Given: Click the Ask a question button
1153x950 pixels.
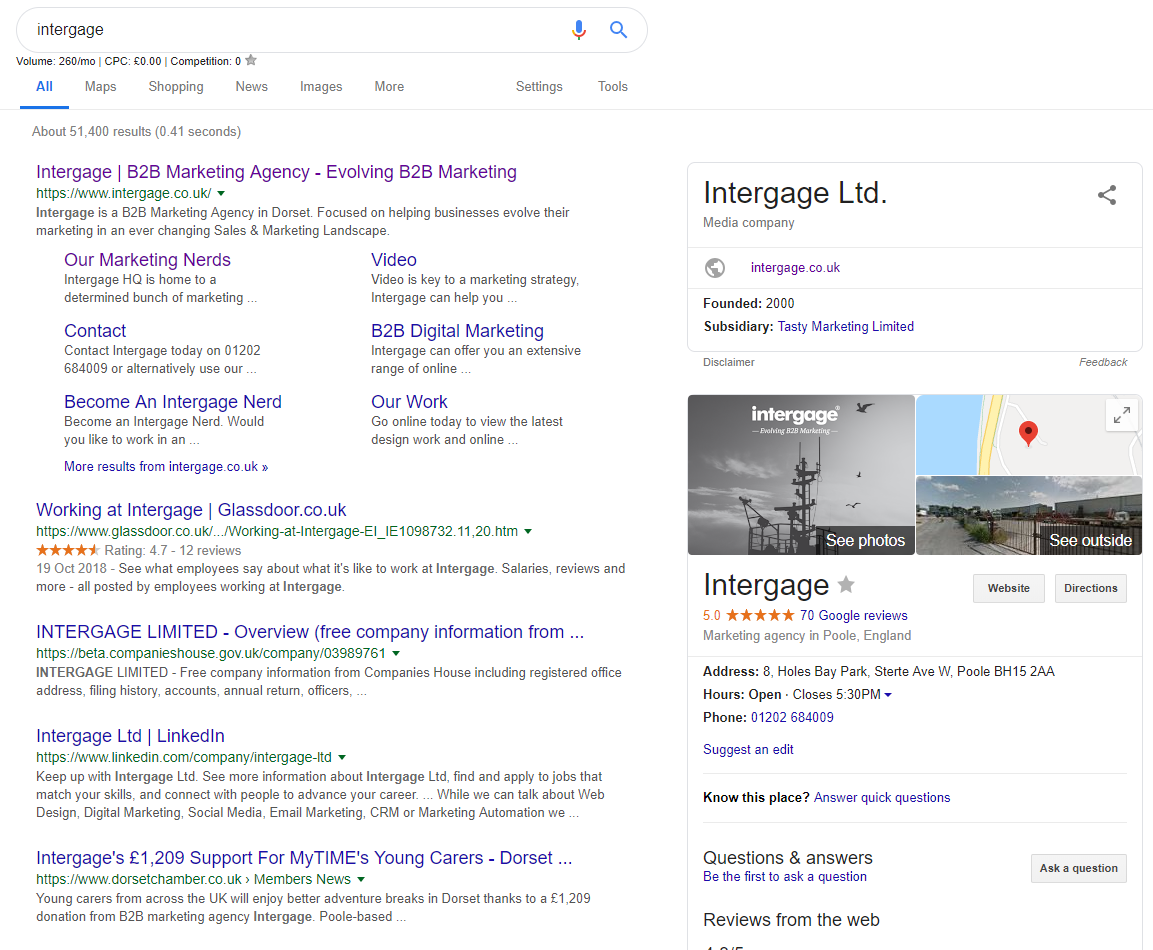Looking at the screenshot, I should pyautogui.click(x=1078, y=868).
